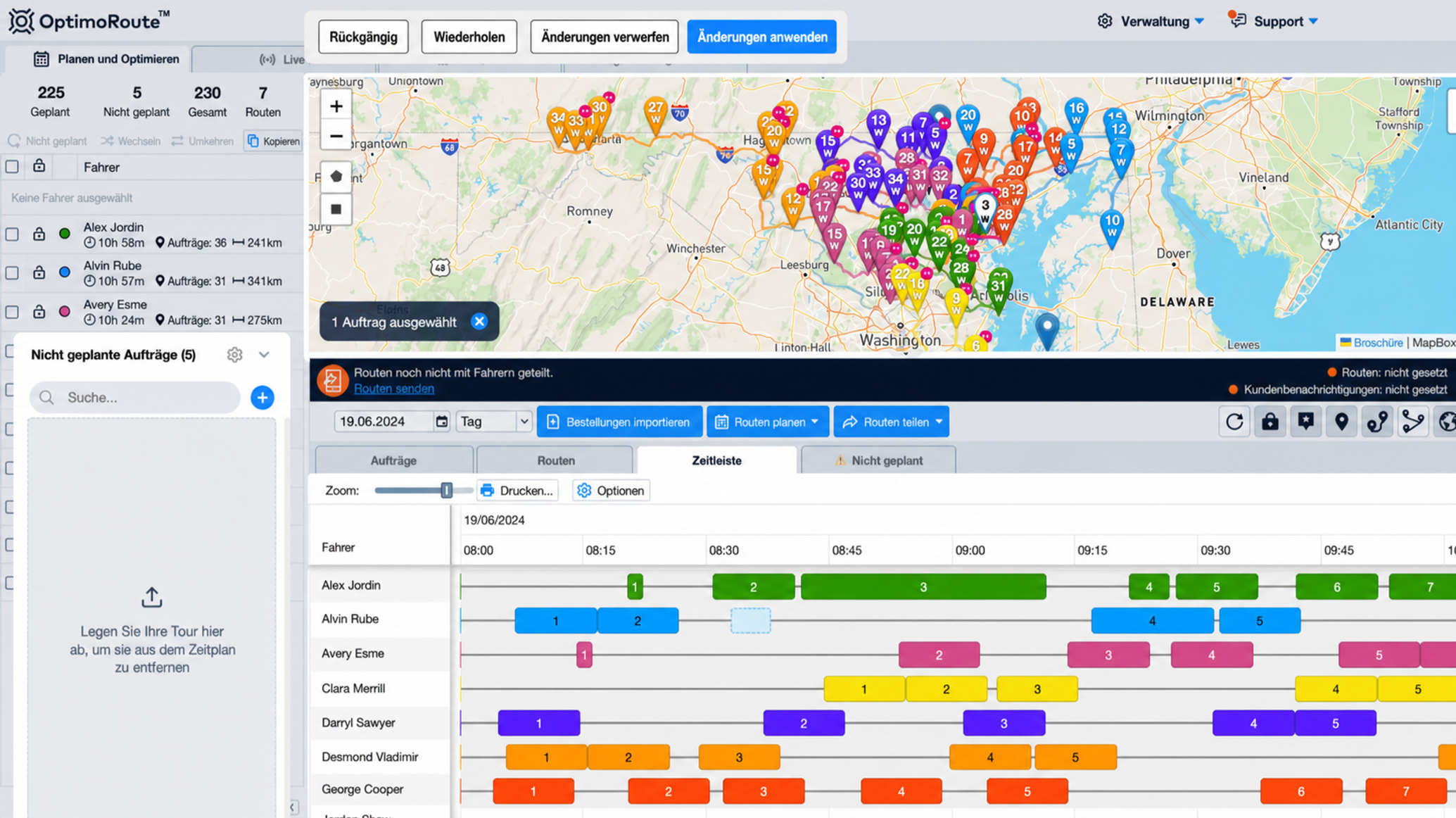Click the date field 19.06.2024

coord(384,422)
